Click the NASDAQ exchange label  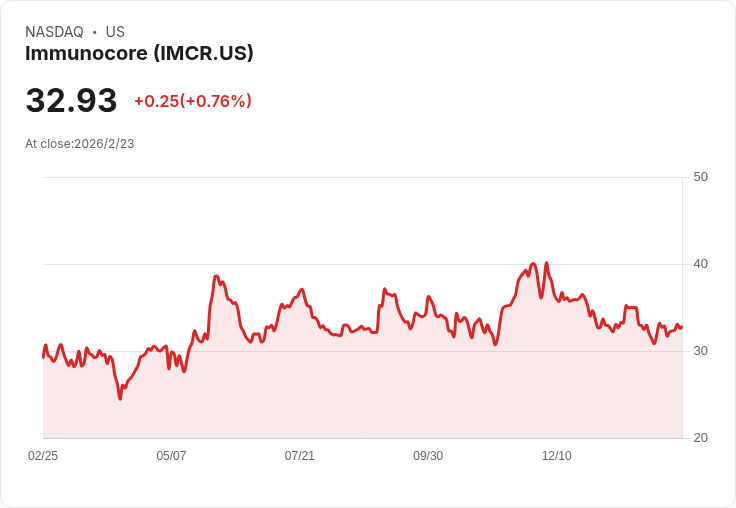(x=54, y=32)
